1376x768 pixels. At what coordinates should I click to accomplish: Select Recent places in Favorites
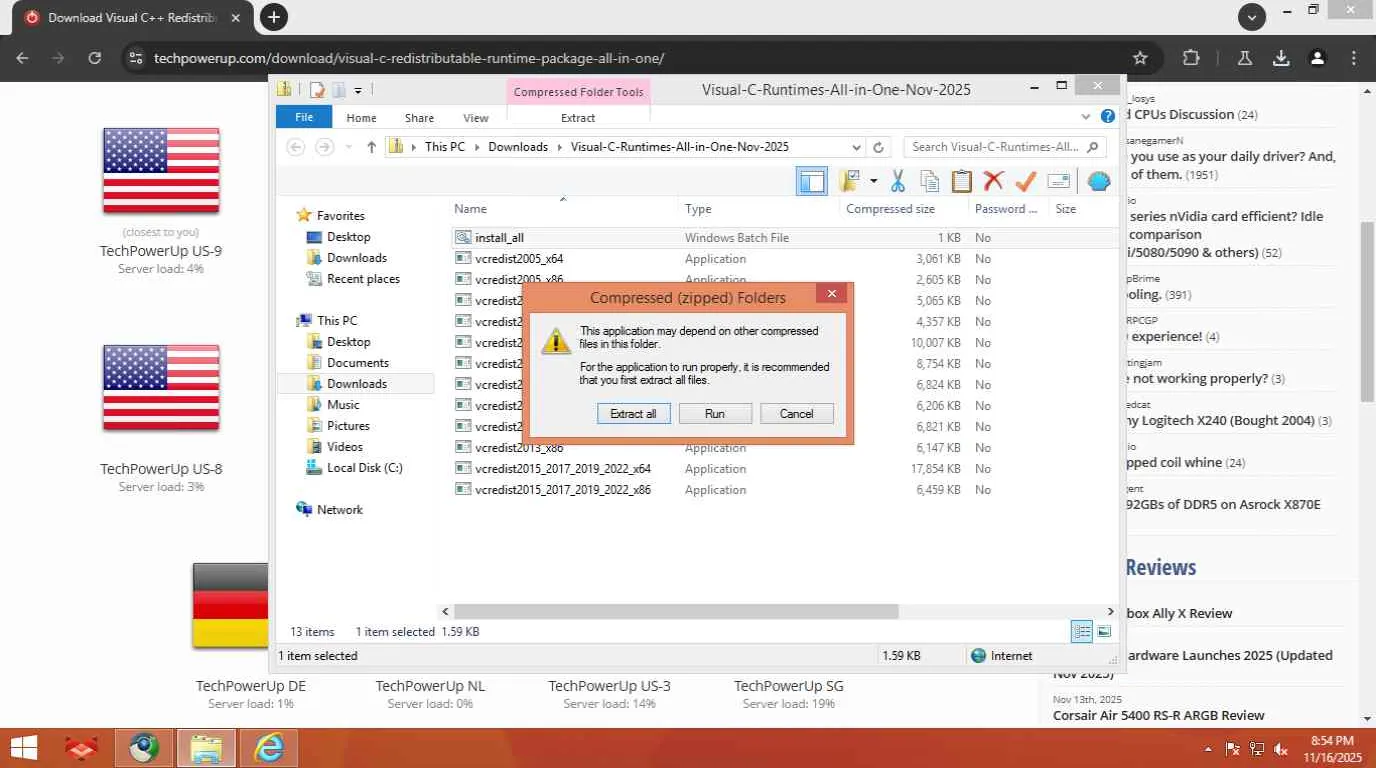(363, 279)
